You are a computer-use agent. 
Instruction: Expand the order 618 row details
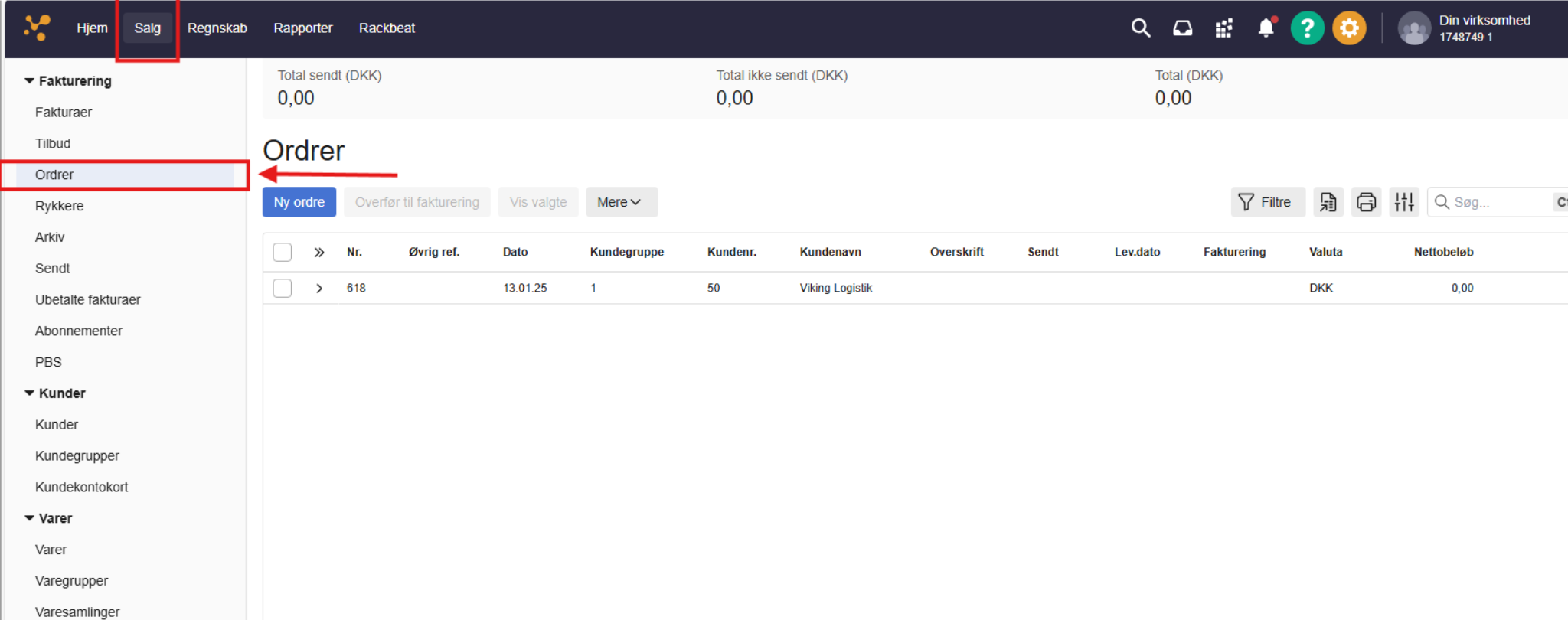click(x=319, y=289)
